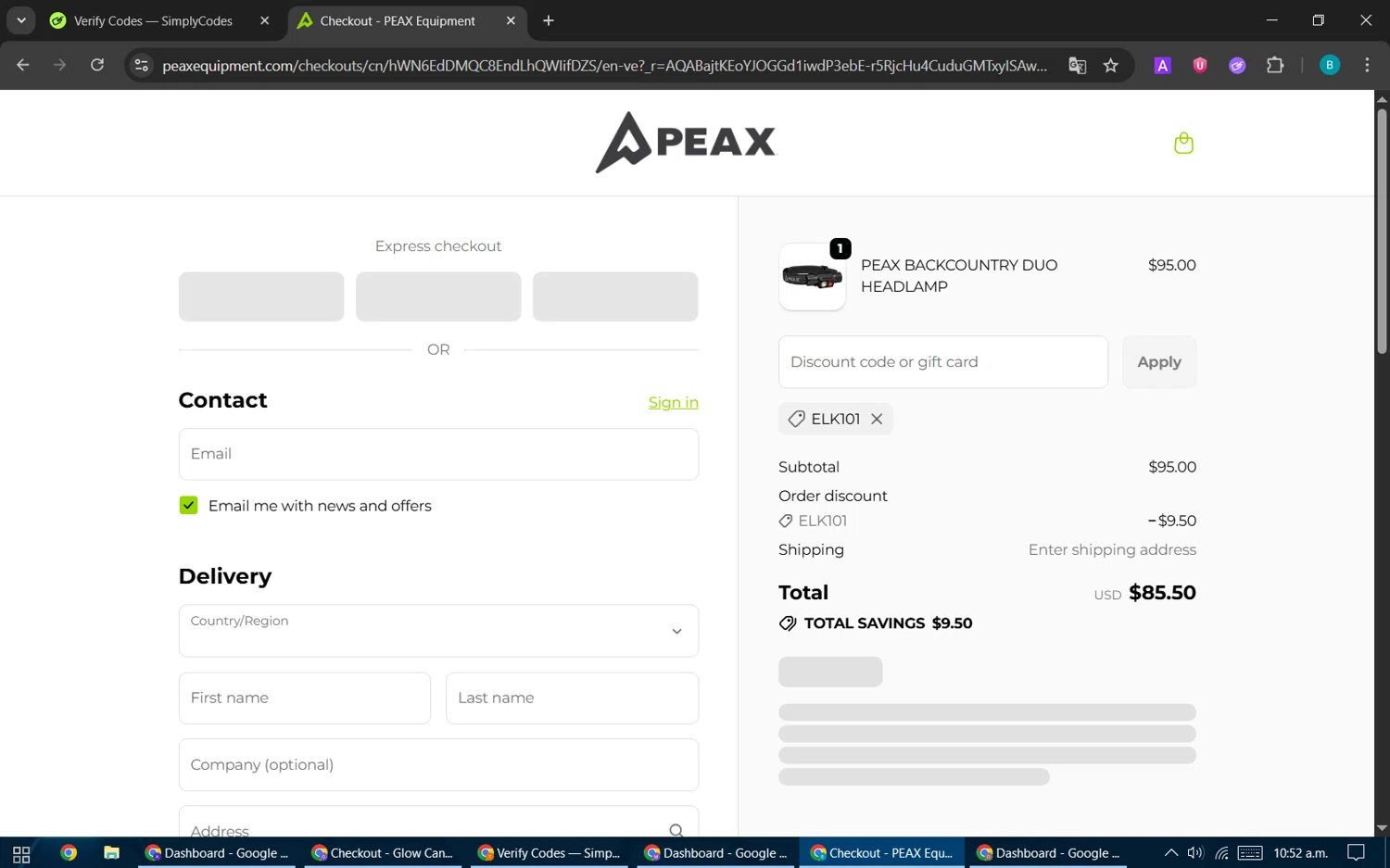Open the uBlock shield extension icon
1390x868 pixels.
[1200, 65]
